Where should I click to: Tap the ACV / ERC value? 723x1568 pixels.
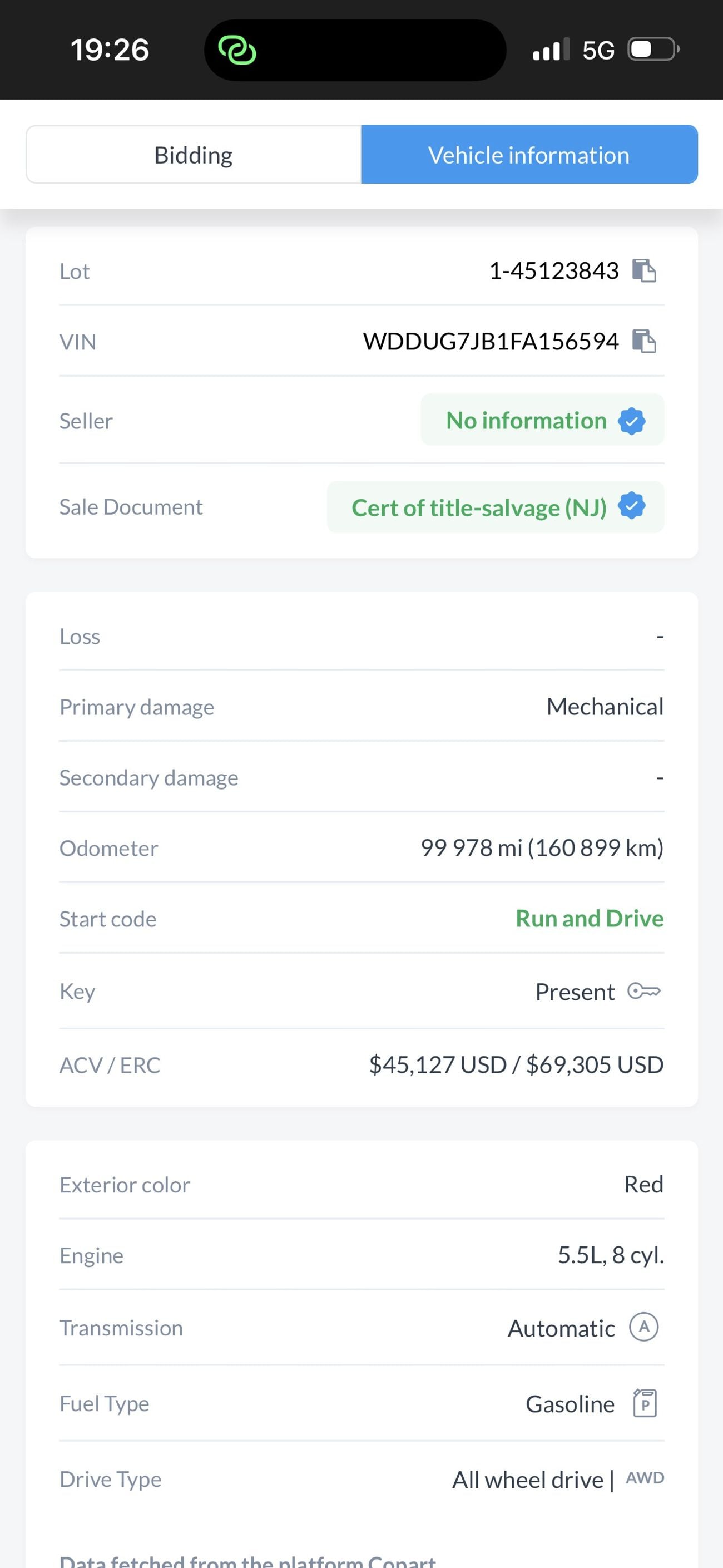(516, 1064)
